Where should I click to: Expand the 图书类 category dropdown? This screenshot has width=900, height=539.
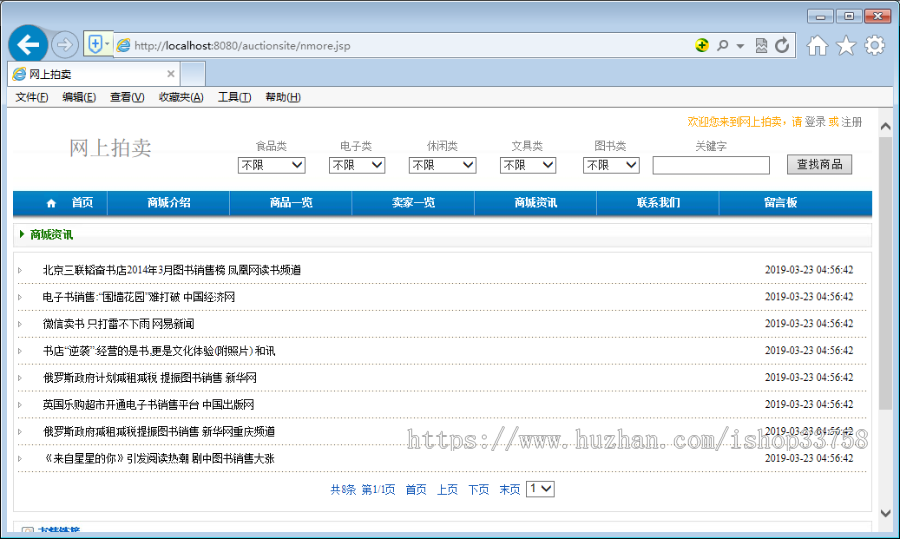611,165
